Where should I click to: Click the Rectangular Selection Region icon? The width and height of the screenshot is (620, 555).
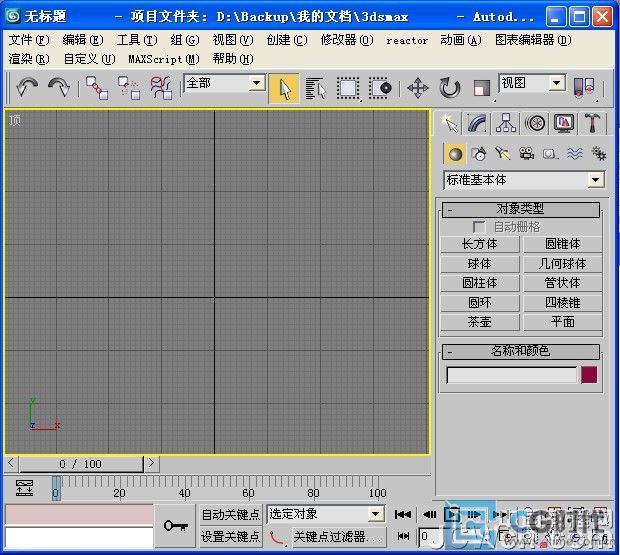pyautogui.click(x=348, y=88)
